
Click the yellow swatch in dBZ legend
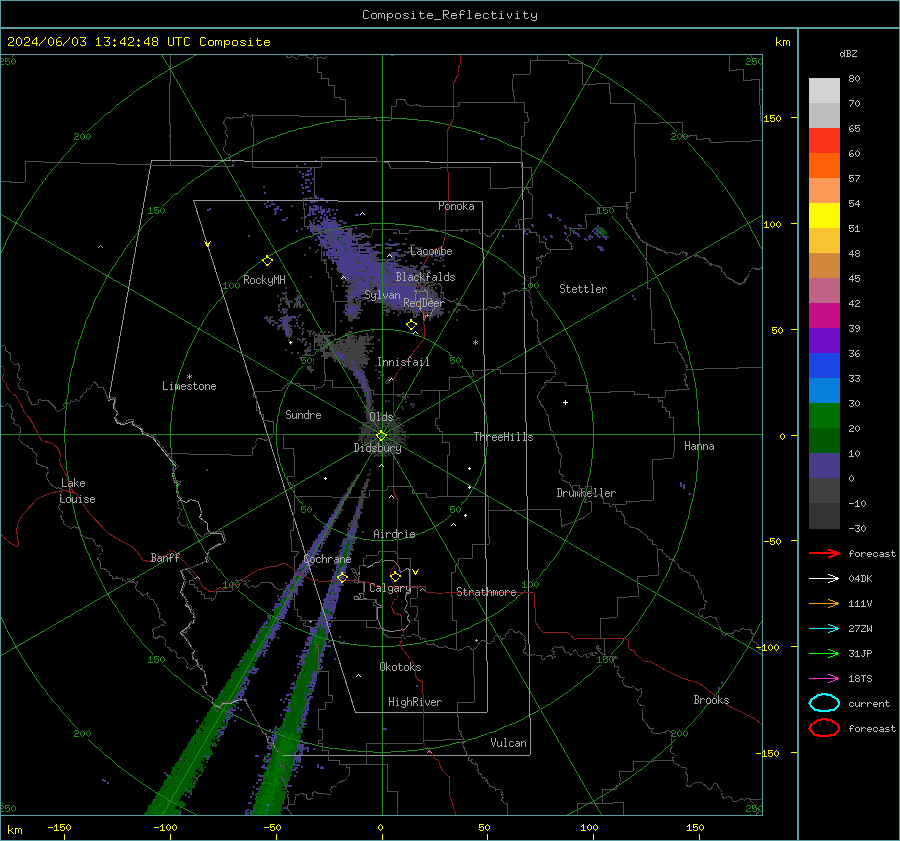824,216
